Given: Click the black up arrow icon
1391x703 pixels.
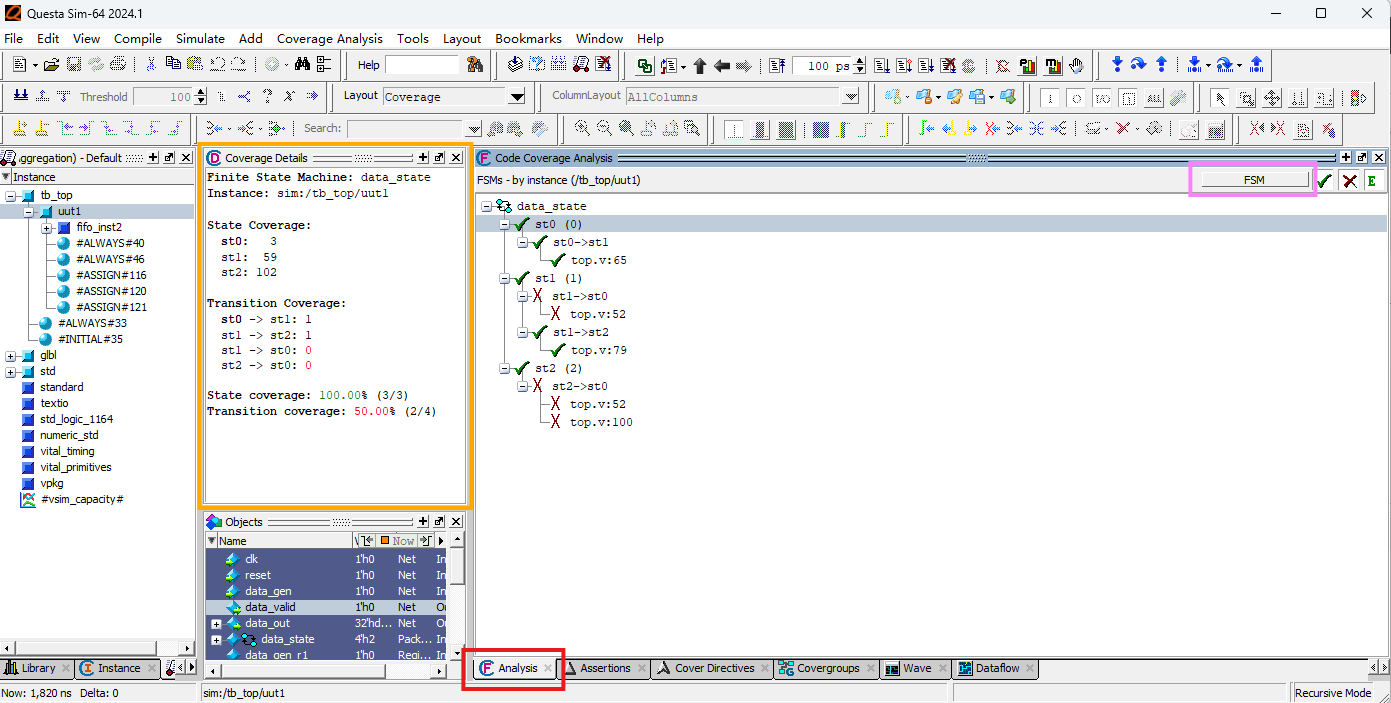Looking at the screenshot, I should click(x=700, y=66).
